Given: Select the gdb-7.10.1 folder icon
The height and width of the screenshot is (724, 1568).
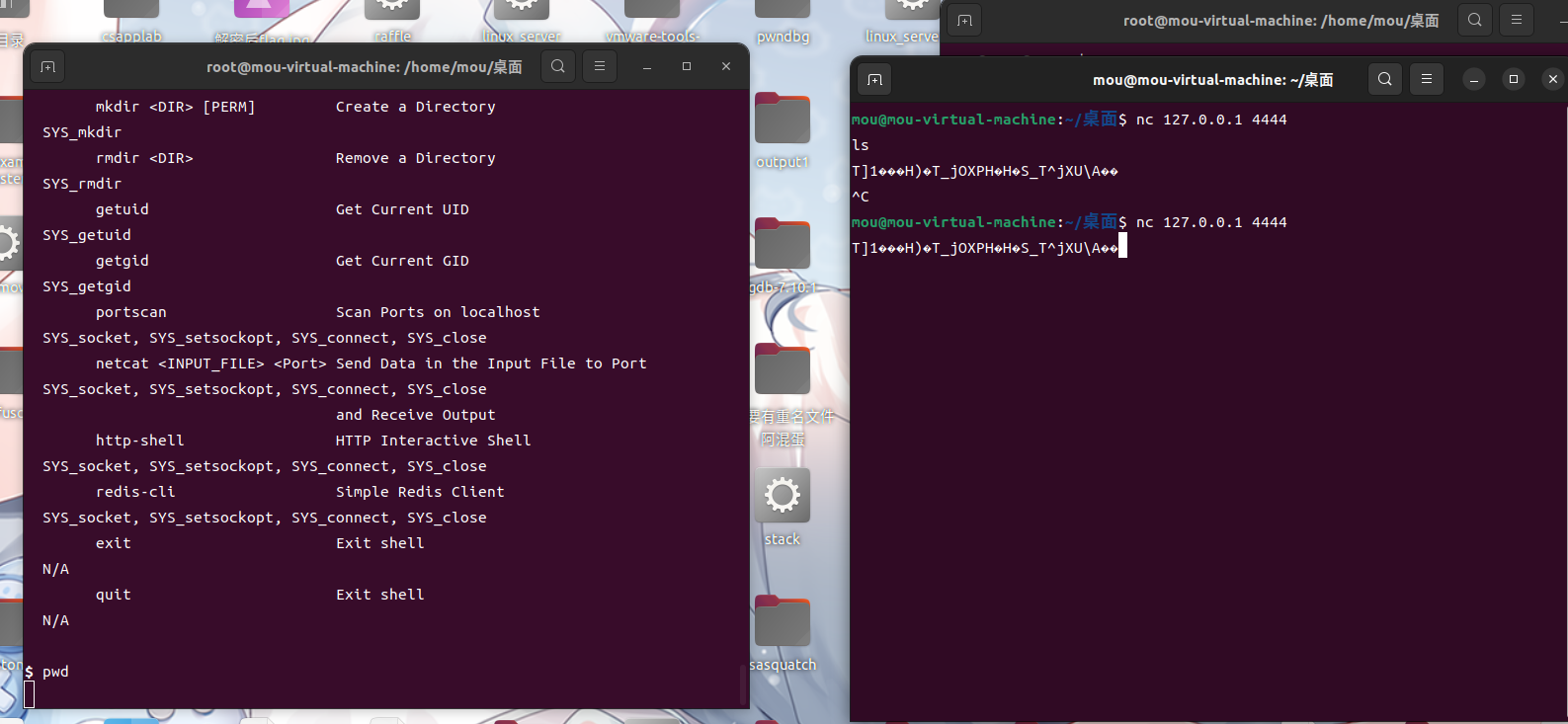Looking at the screenshot, I should (x=782, y=247).
